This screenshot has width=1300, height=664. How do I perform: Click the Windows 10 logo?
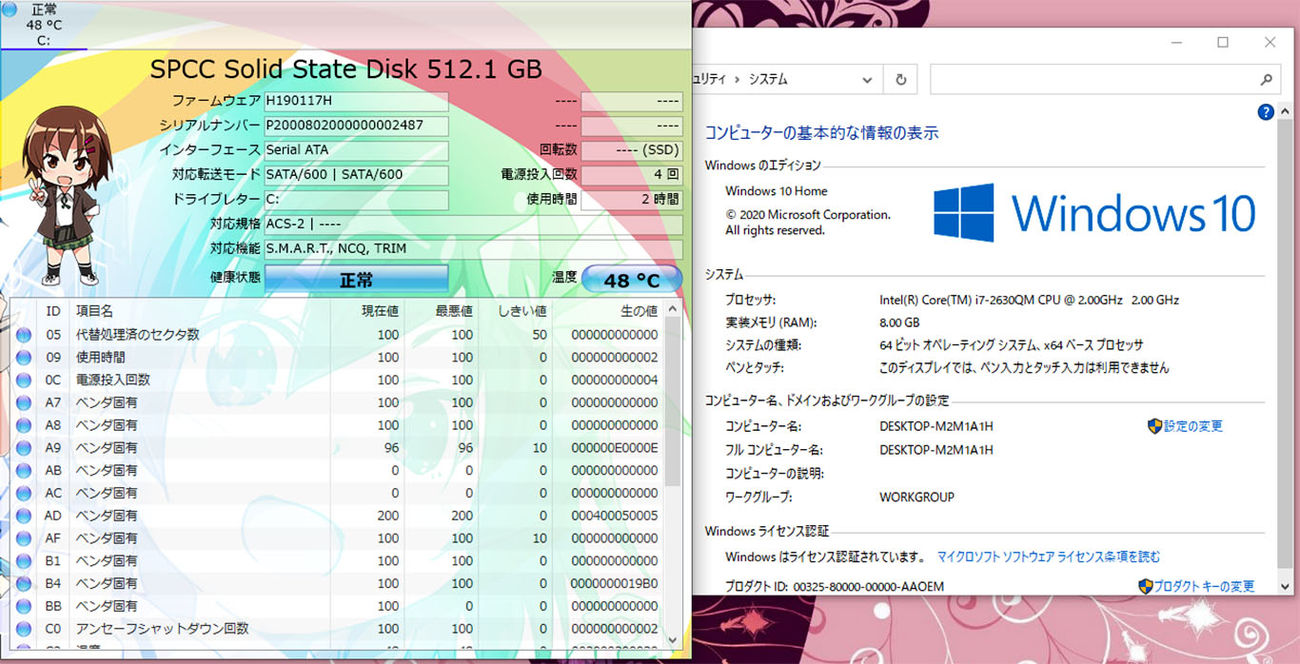click(x=1094, y=212)
